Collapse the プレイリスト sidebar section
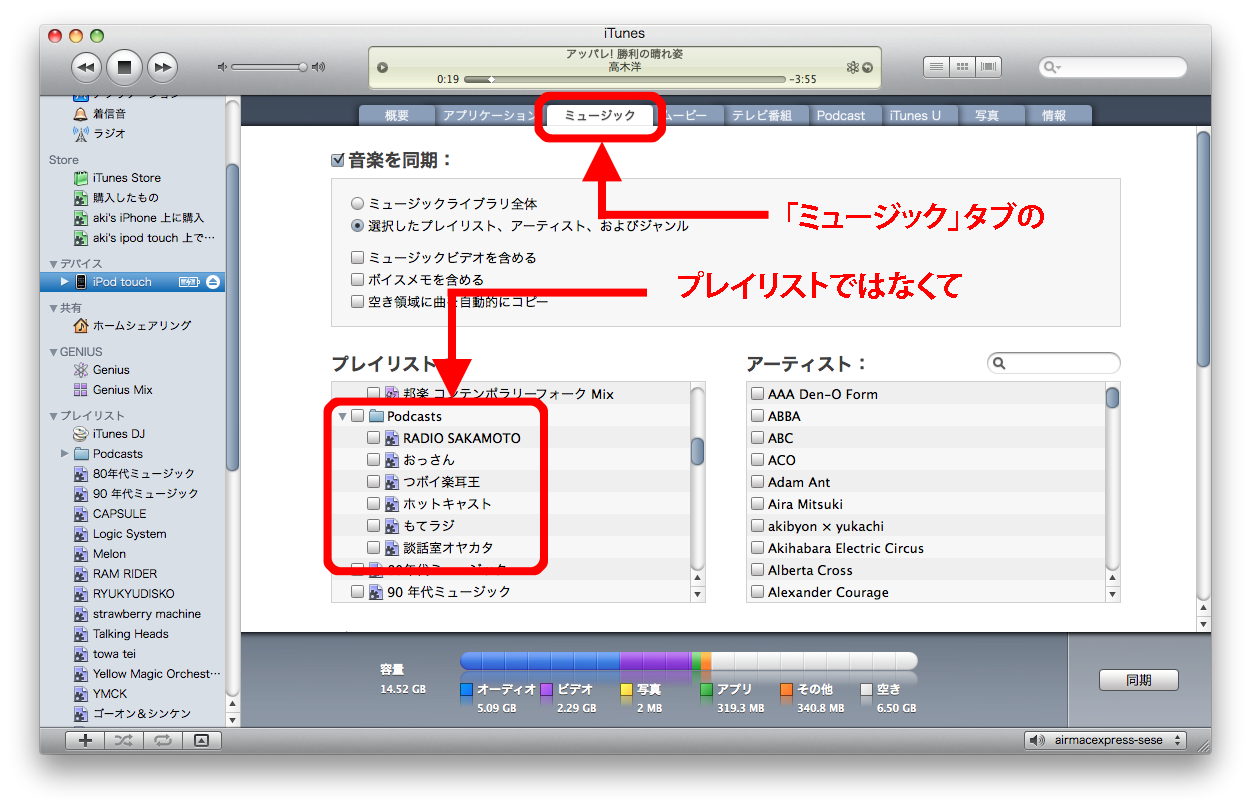1251x800 pixels. [x=53, y=416]
